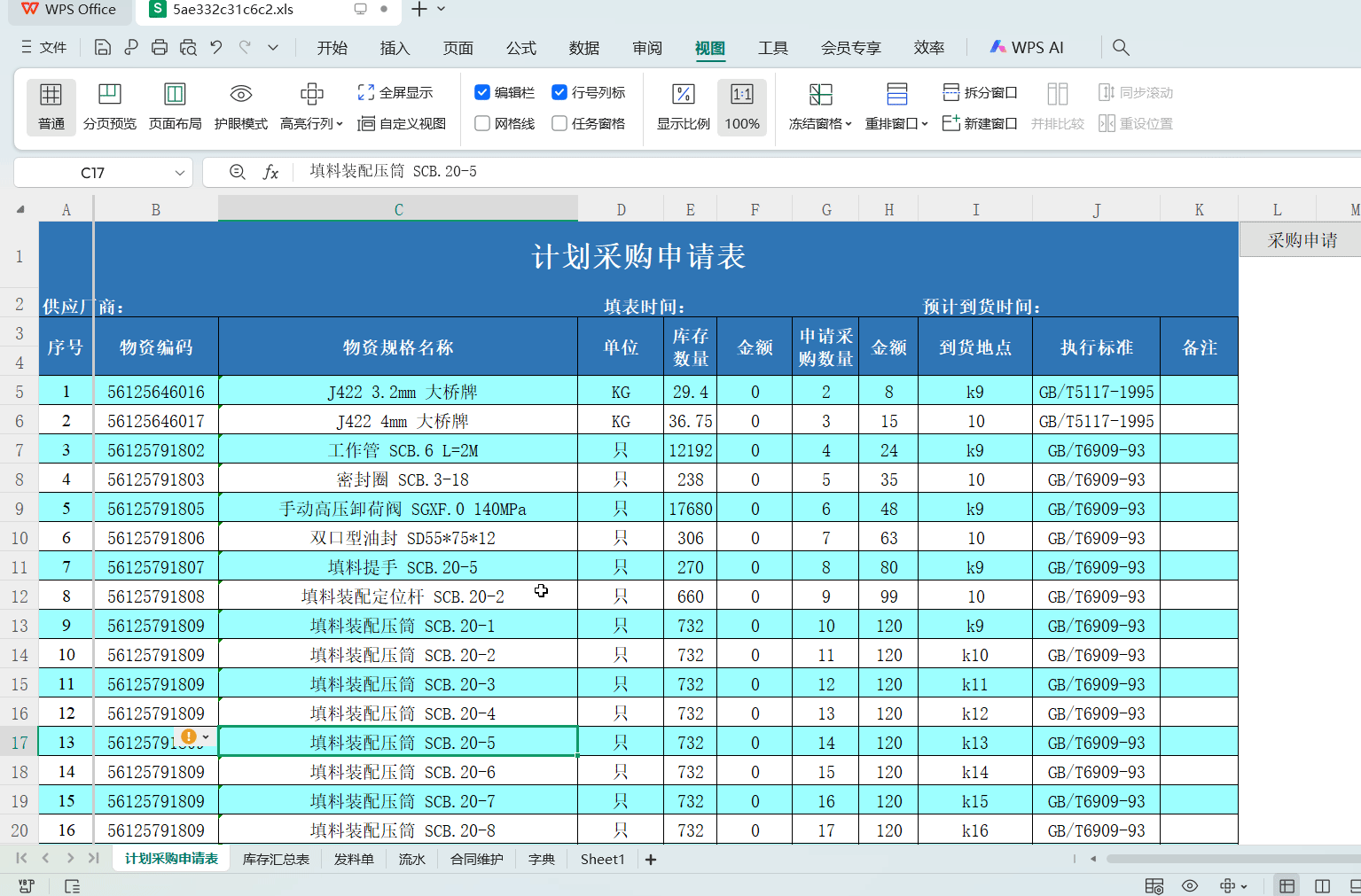1361x896 pixels.
Task: Enable 护眼模式 eye protection mode
Action: tap(240, 105)
